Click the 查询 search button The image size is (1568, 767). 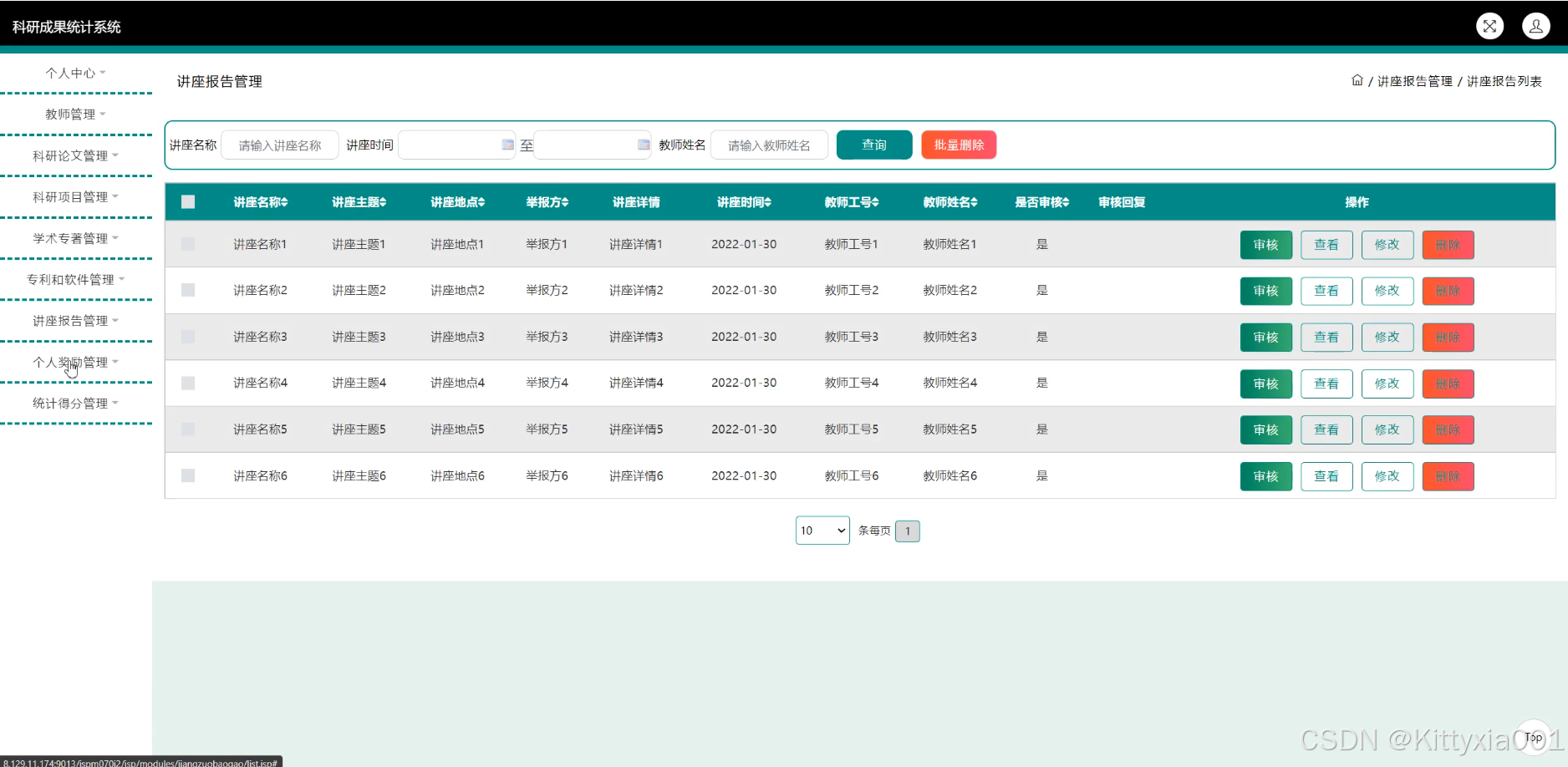coord(873,145)
